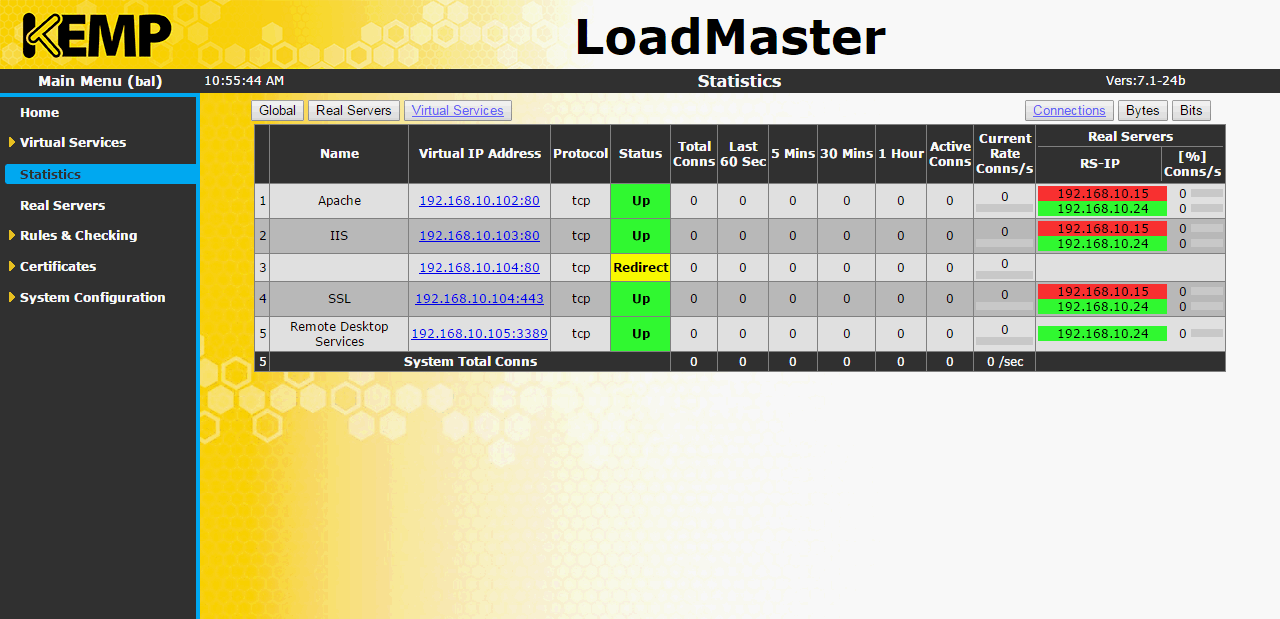The width and height of the screenshot is (1280, 619).
Task: Click Remote Desktop's 192.168.10.24 real server
Action: tap(1102, 334)
